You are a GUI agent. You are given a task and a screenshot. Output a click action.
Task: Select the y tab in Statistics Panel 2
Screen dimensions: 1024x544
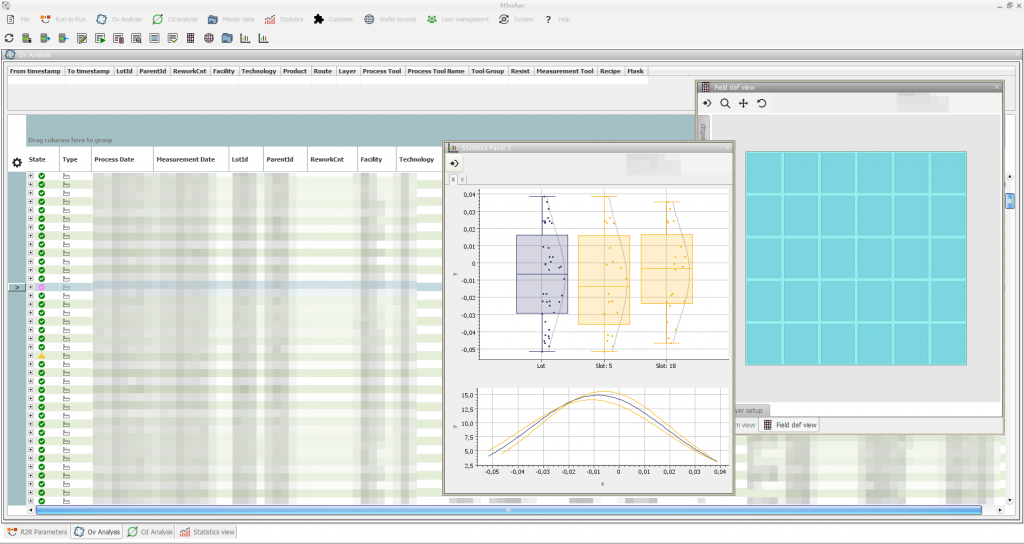click(462, 179)
